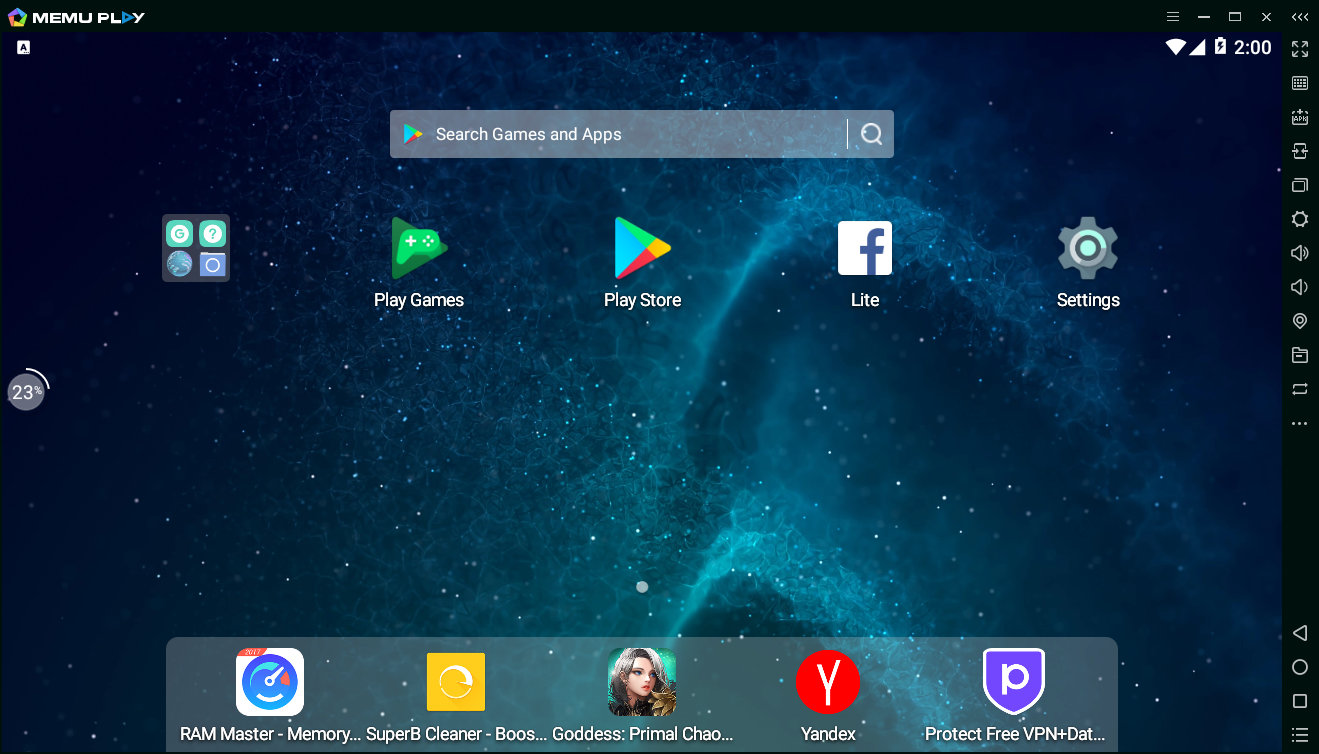Open the MEmu hamburger menu

click(x=1174, y=17)
